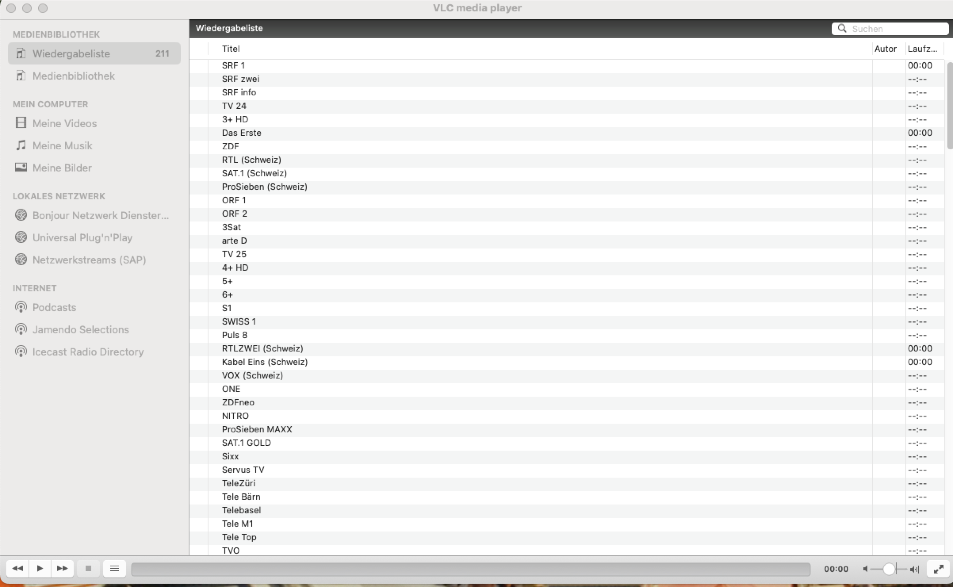Enter fullscreen with the expand arrows icon
953x587 pixels.
[x=939, y=569]
